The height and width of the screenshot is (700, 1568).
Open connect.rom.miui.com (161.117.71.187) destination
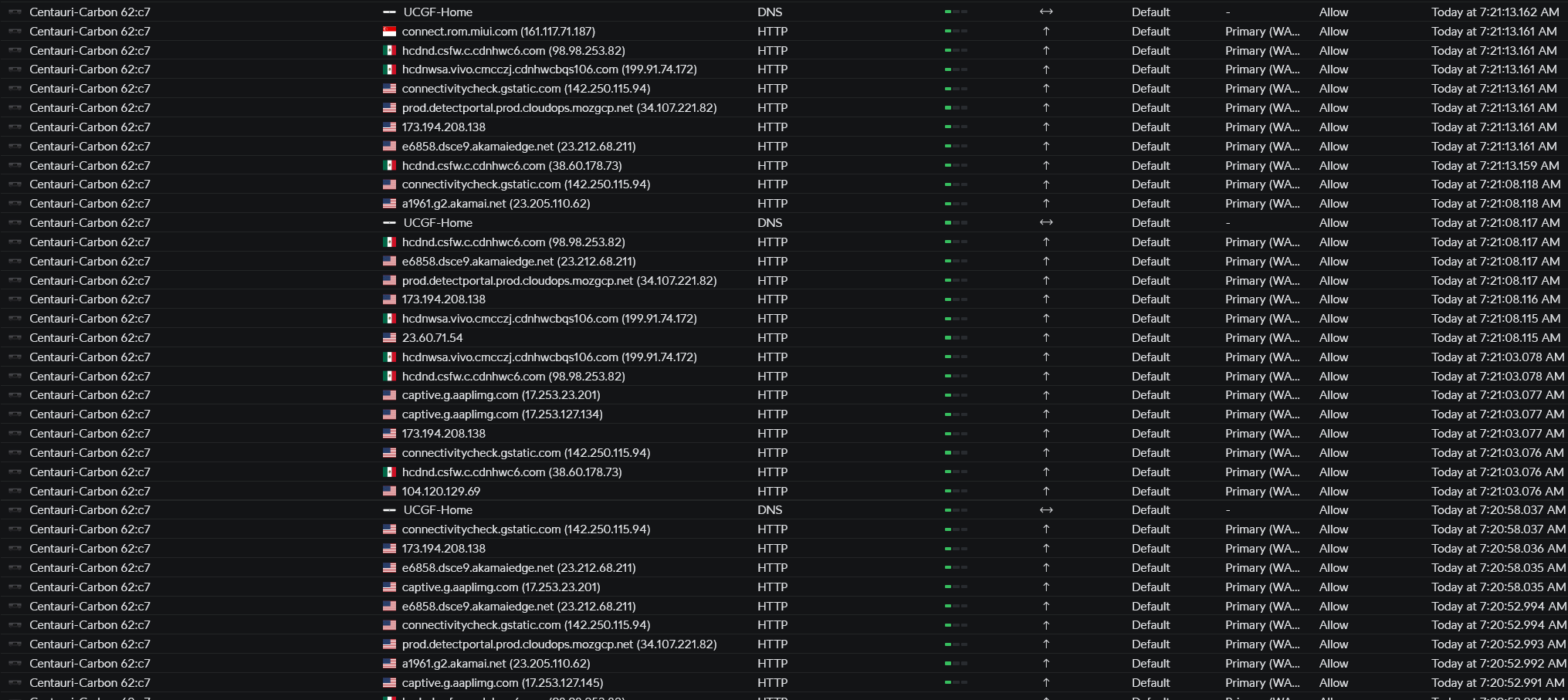point(498,32)
